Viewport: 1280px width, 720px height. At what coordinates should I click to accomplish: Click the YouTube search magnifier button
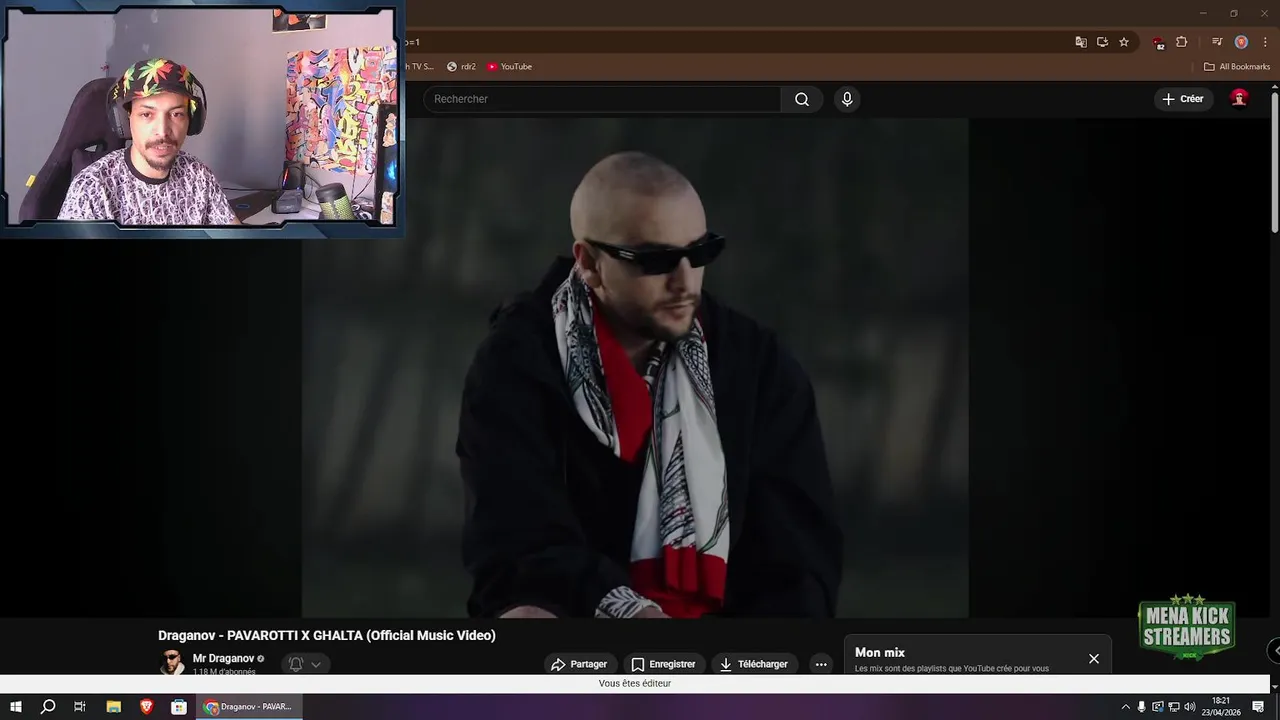(x=802, y=99)
